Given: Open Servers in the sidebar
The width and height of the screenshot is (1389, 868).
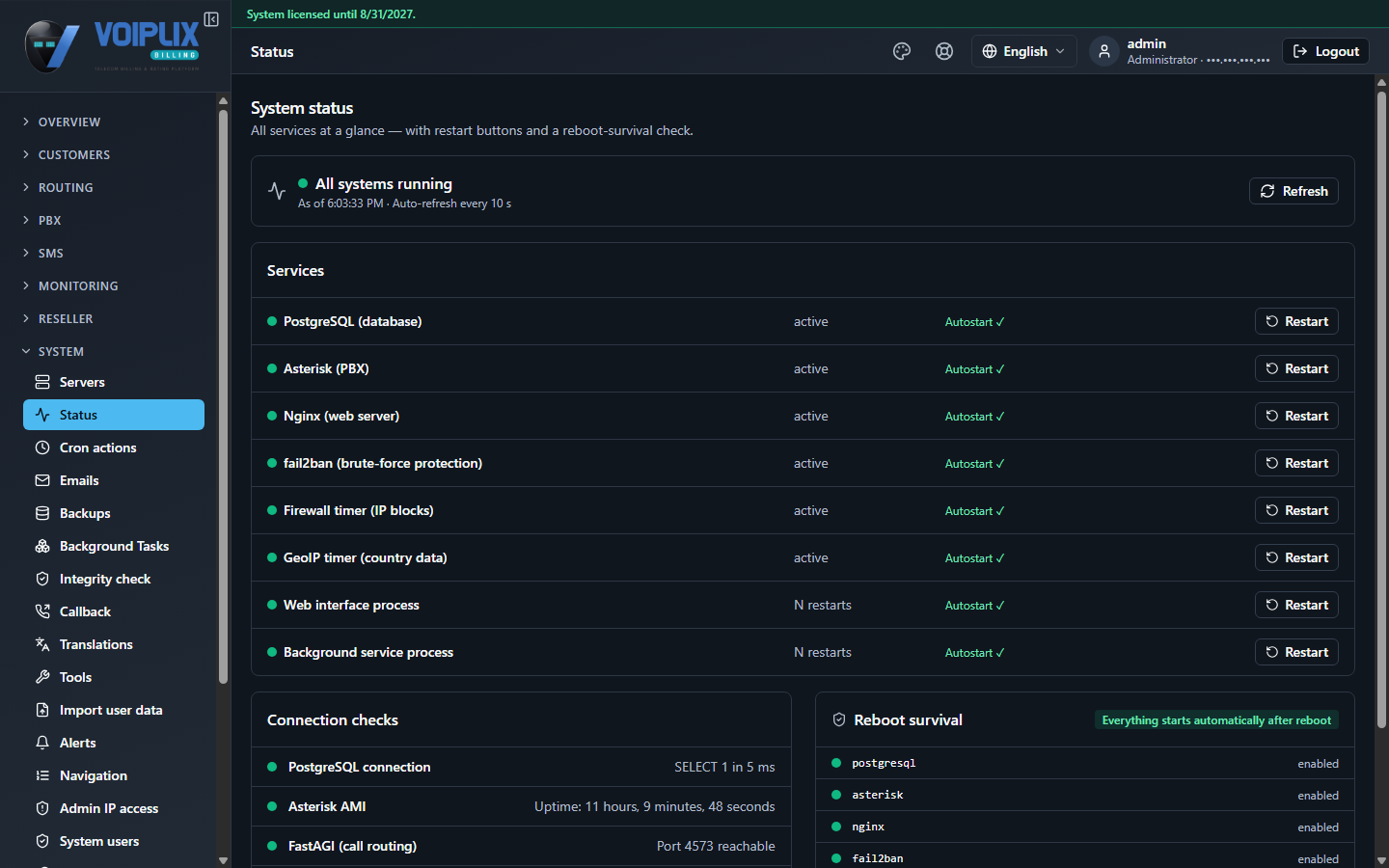Looking at the screenshot, I should pos(114,382).
